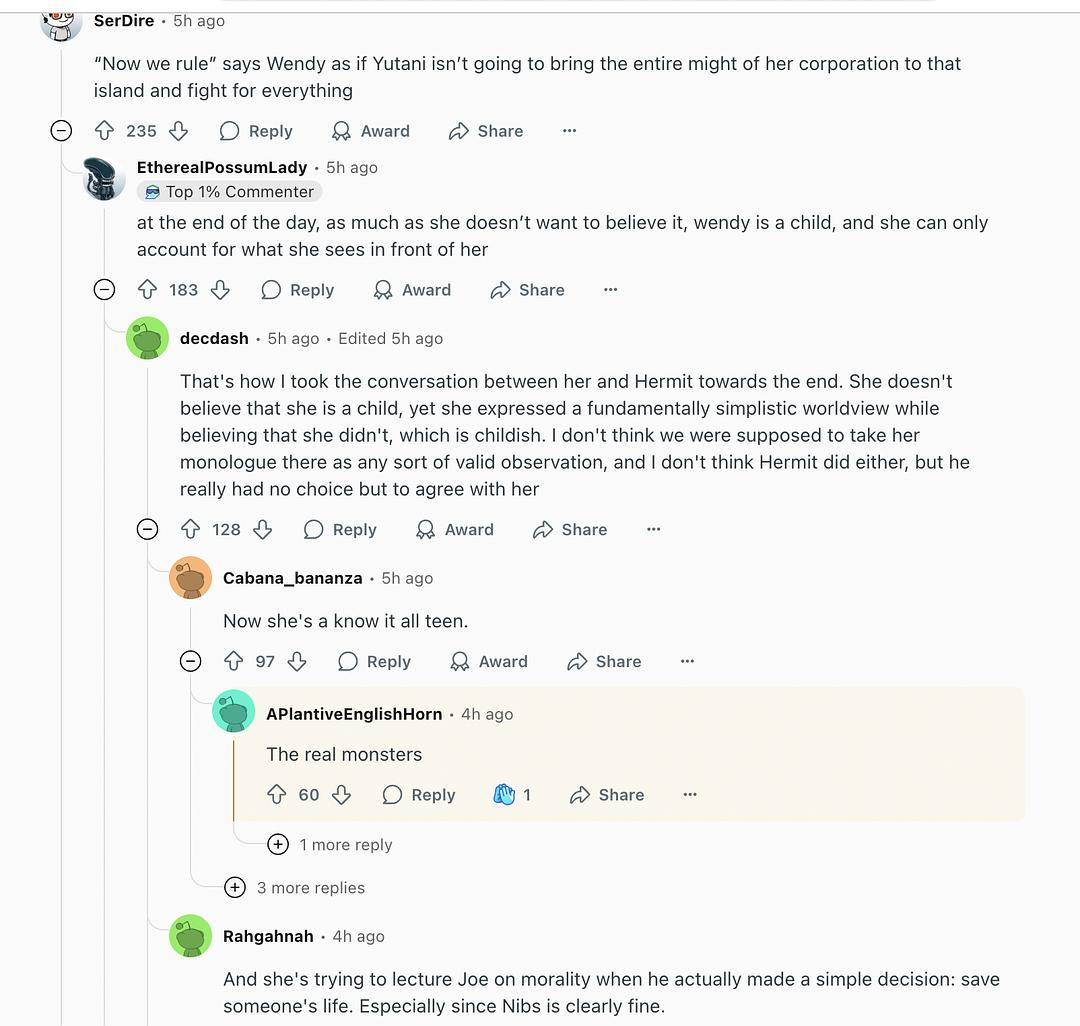Upvote SerDire's comment with 235 points
This screenshot has width=1080, height=1026.
point(104,131)
